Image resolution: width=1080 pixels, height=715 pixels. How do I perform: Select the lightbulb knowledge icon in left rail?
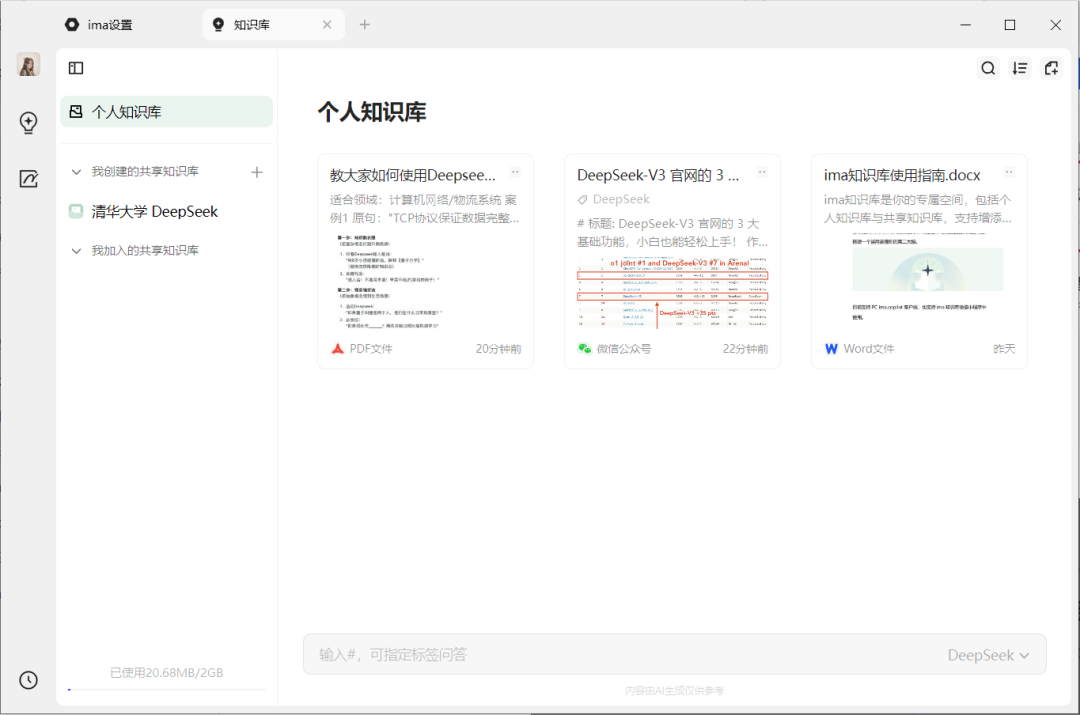(x=28, y=122)
